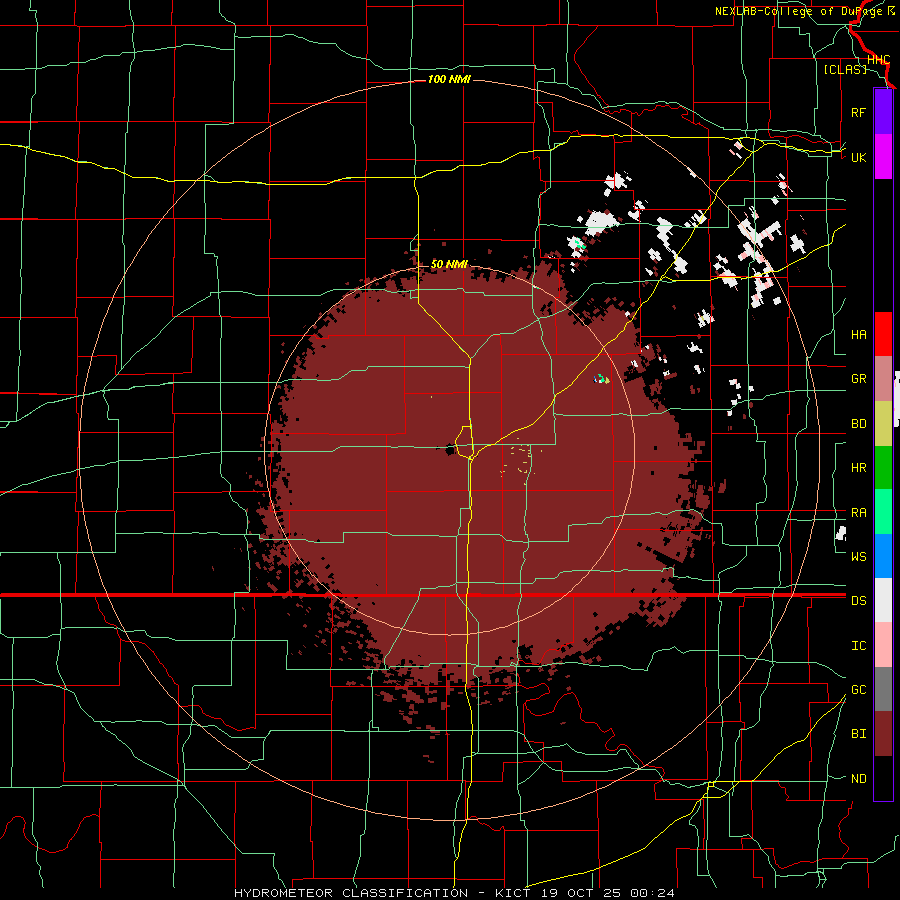Image resolution: width=900 pixels, height=900 pixels.
Task: Click the 'WS' legend label
Action: click(858, 557)
